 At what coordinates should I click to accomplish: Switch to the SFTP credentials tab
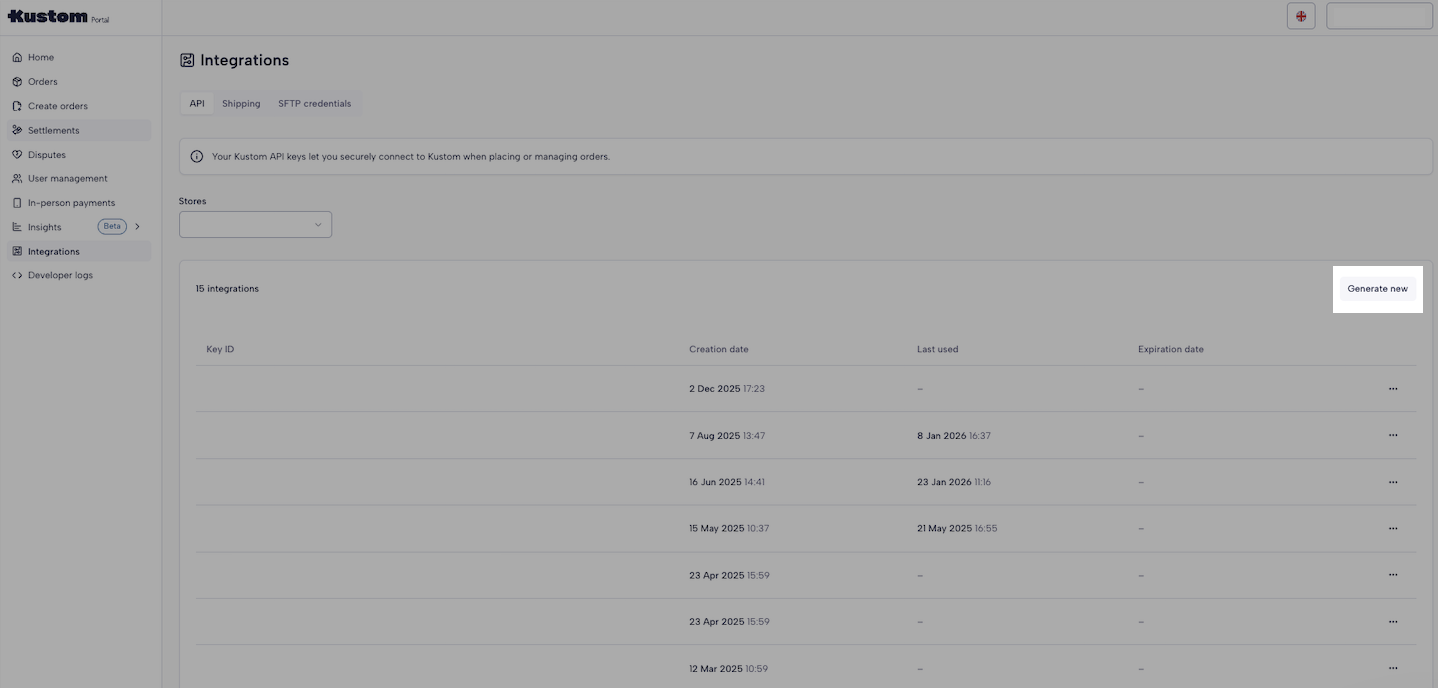pos(314,104)
